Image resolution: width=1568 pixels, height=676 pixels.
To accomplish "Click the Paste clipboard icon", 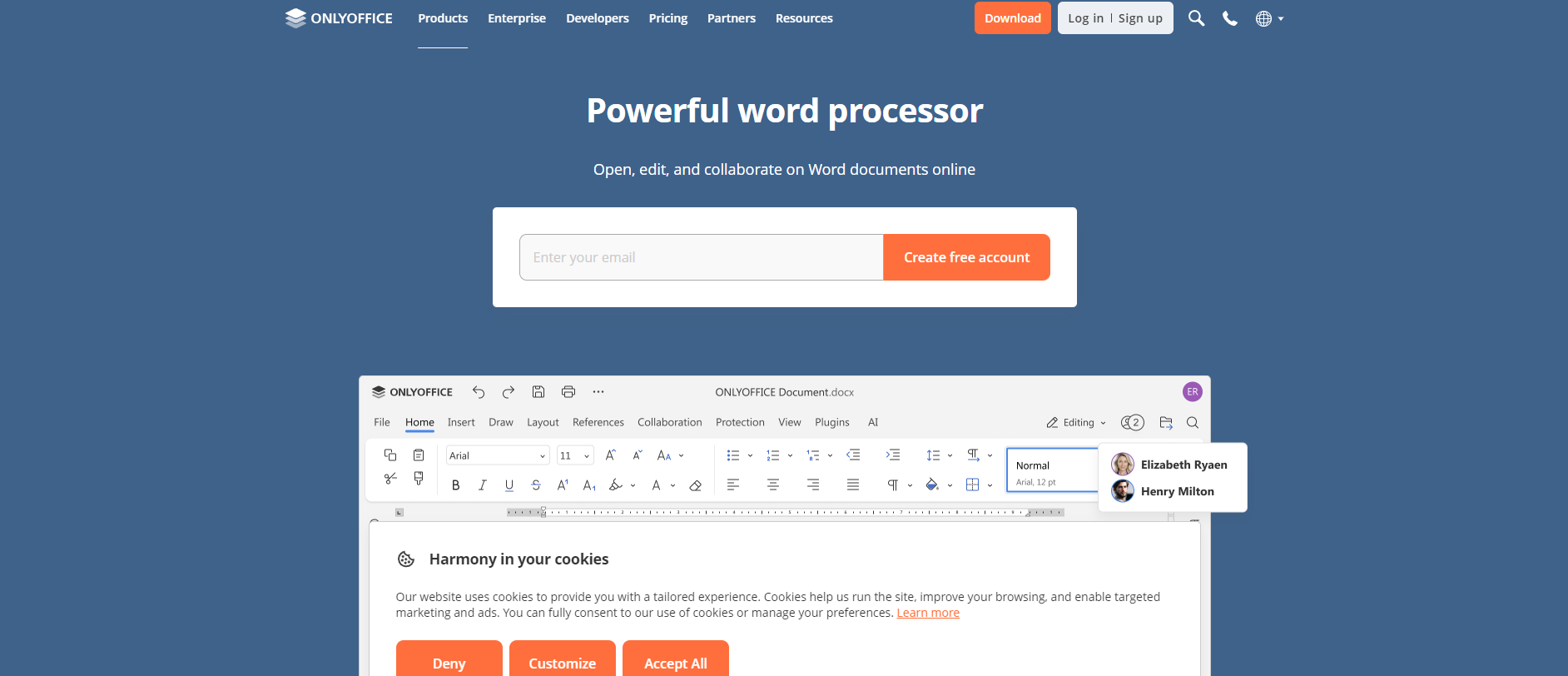I will point(419,455).
